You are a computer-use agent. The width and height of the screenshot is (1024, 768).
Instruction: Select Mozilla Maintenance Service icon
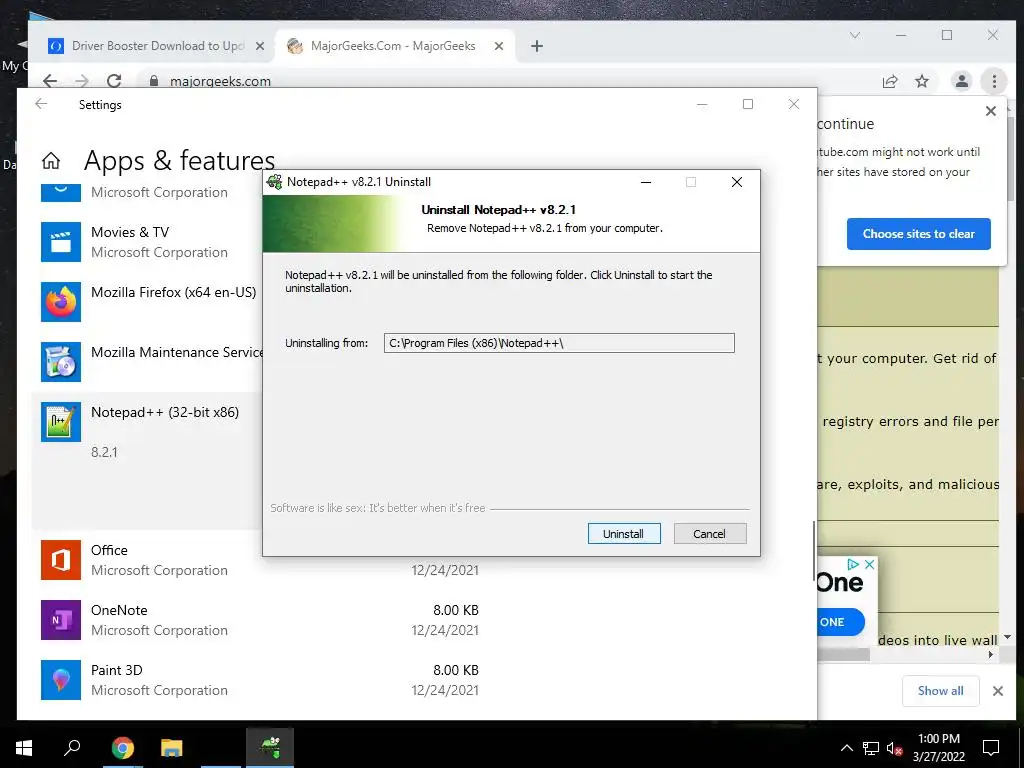[61, 362]
